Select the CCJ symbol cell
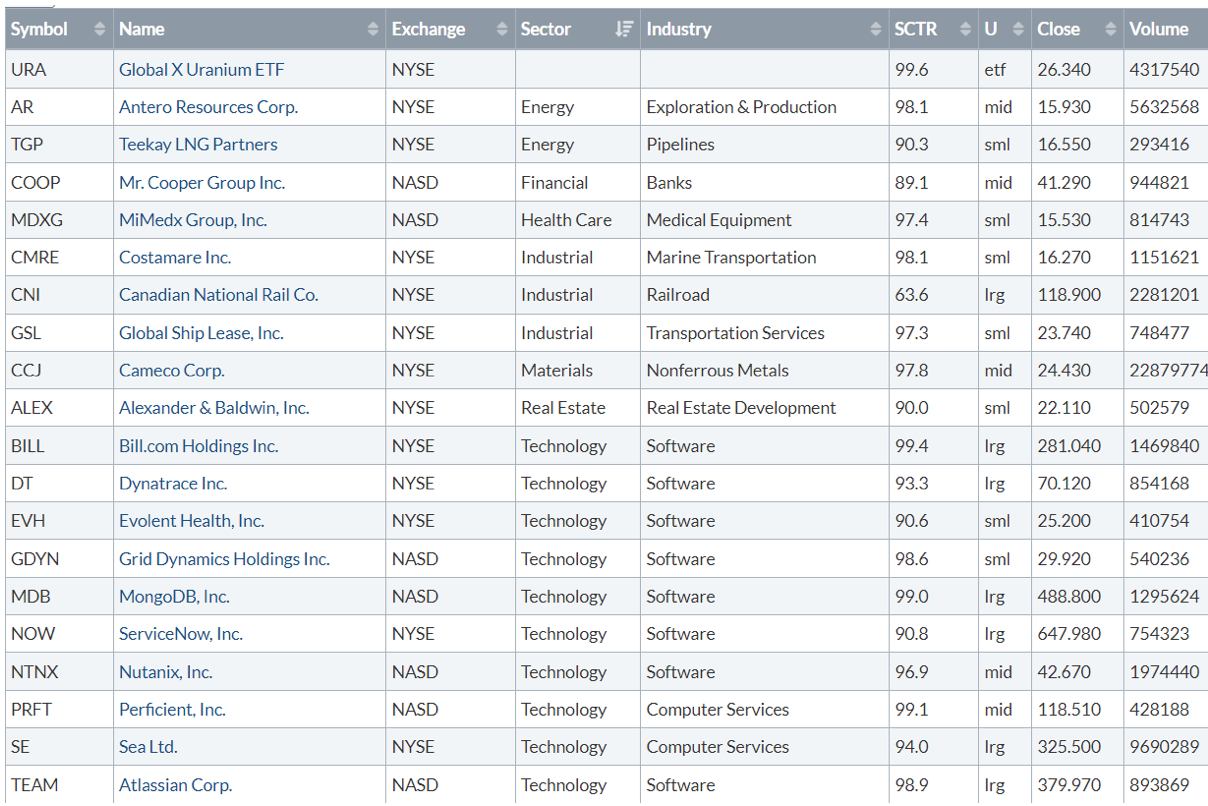This screenshot has height=806, width=1208. click(x=58, y=370)
